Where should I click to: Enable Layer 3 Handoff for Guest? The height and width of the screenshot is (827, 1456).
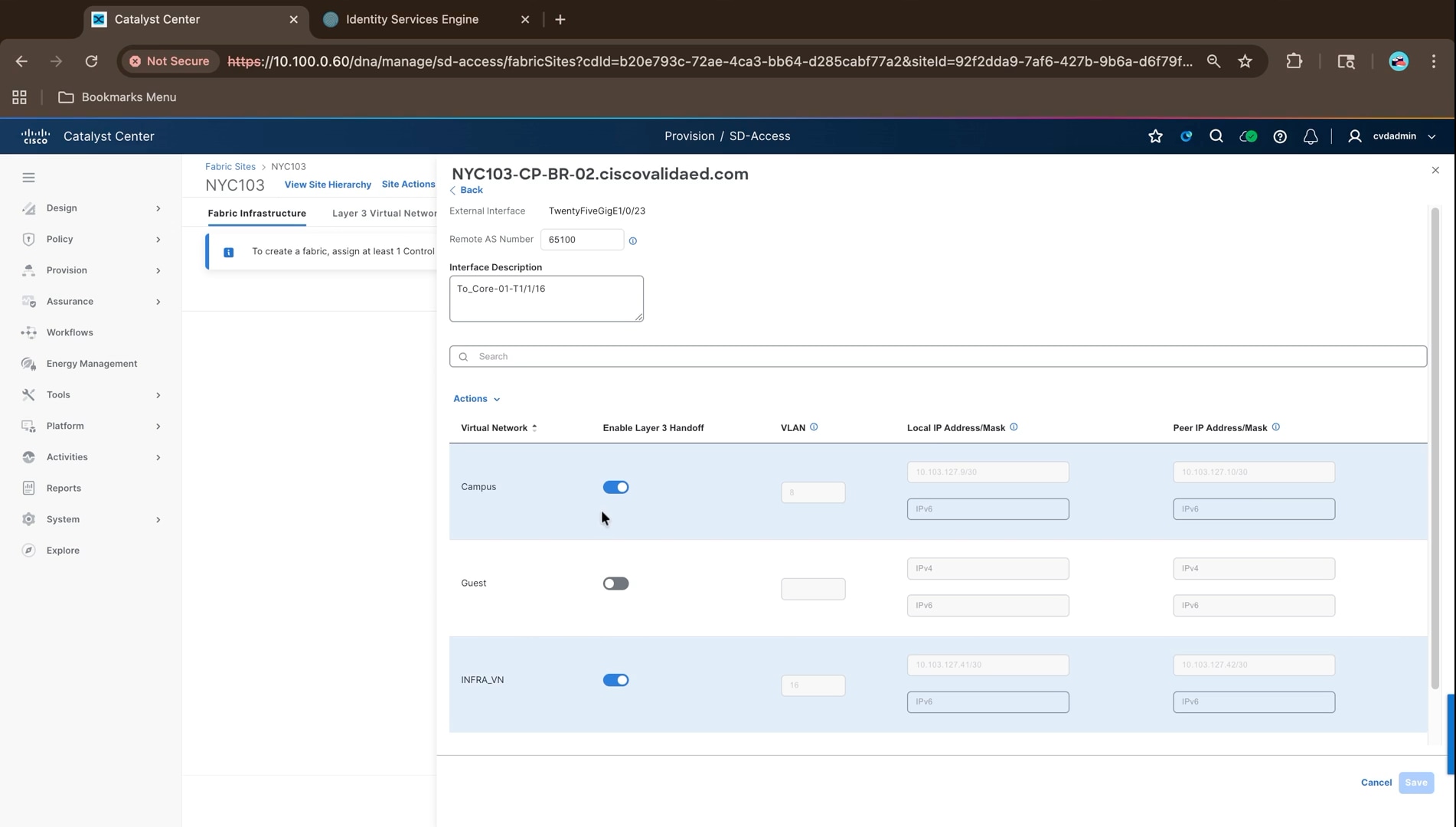pyautogui.click(x=615, y=583)
